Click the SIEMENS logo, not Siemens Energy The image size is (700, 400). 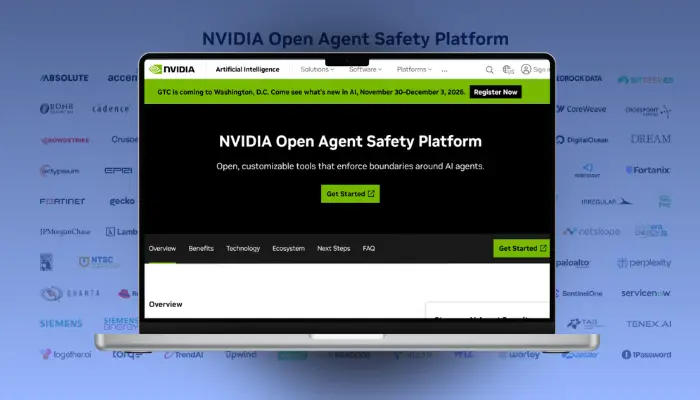click(x=61, y=323)
